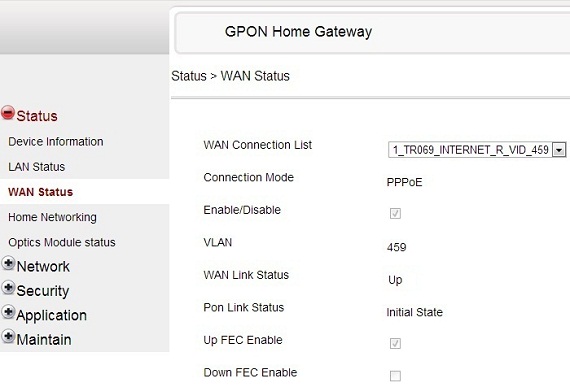Open Optics Module status page

click(x=62, y=242)
